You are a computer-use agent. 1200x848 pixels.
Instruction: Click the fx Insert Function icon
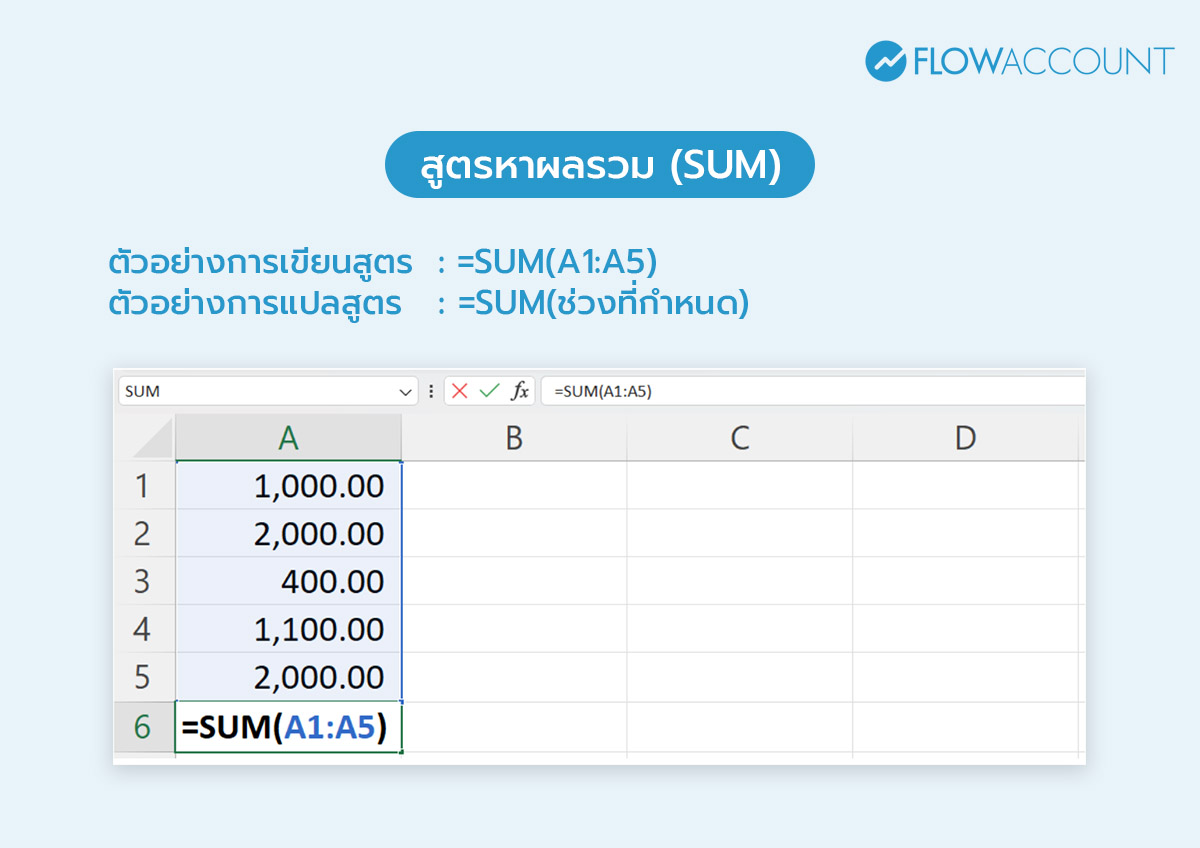[521, 391]
